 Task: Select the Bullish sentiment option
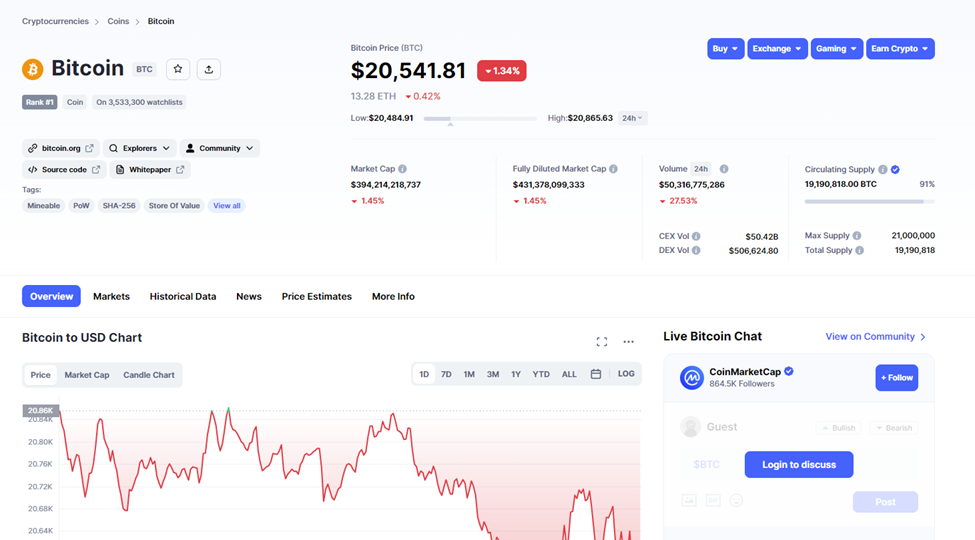click(839, 428)
